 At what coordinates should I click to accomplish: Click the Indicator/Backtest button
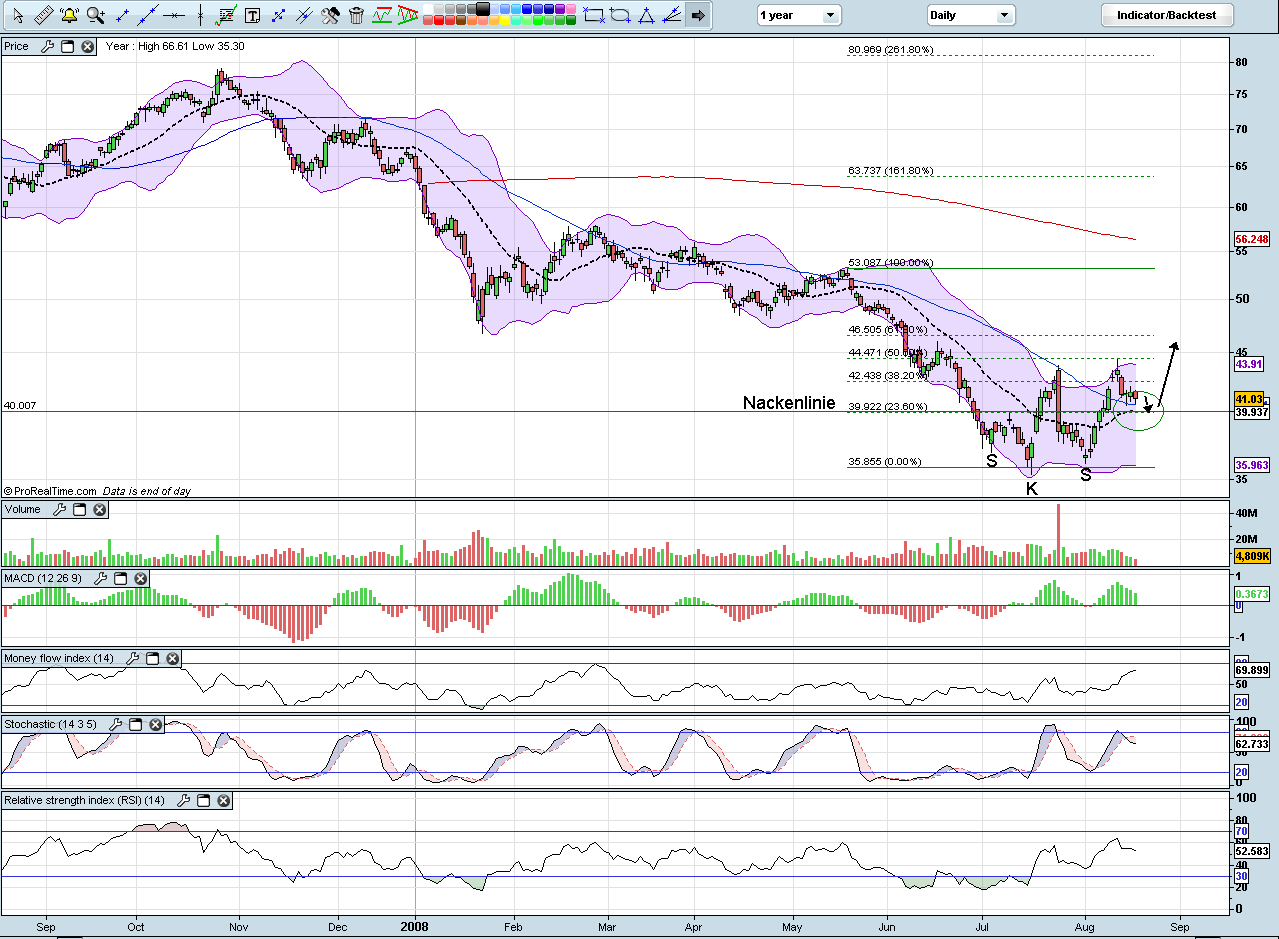coord(1166,15)
